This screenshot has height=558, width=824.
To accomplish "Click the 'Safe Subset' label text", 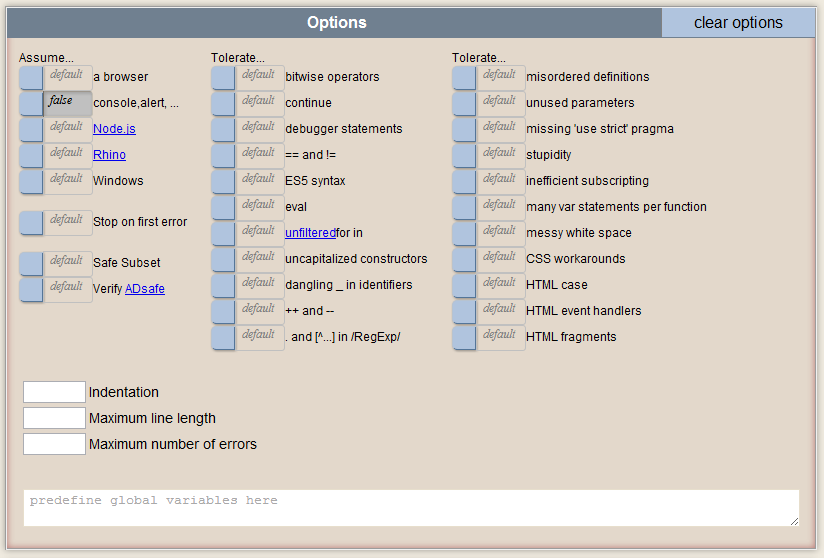I will click(127, 263).
